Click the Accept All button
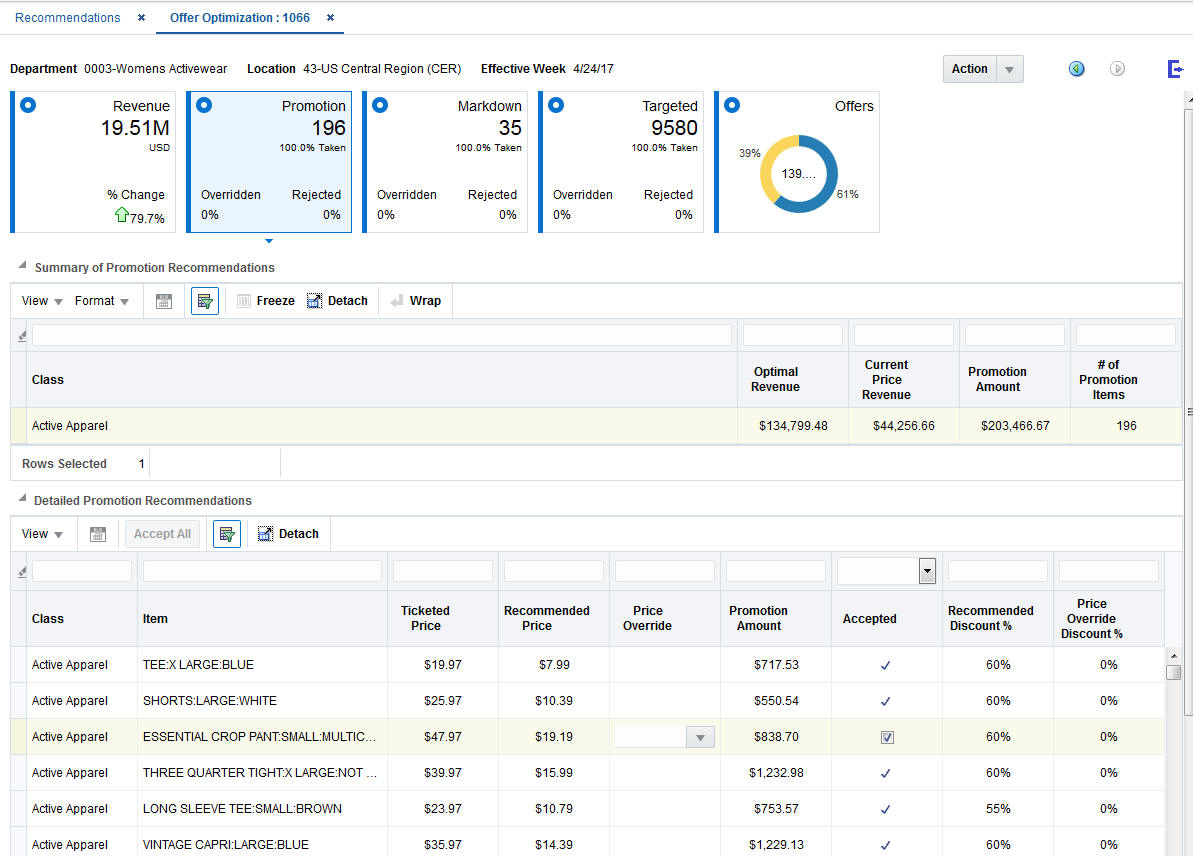 point(162,533)
